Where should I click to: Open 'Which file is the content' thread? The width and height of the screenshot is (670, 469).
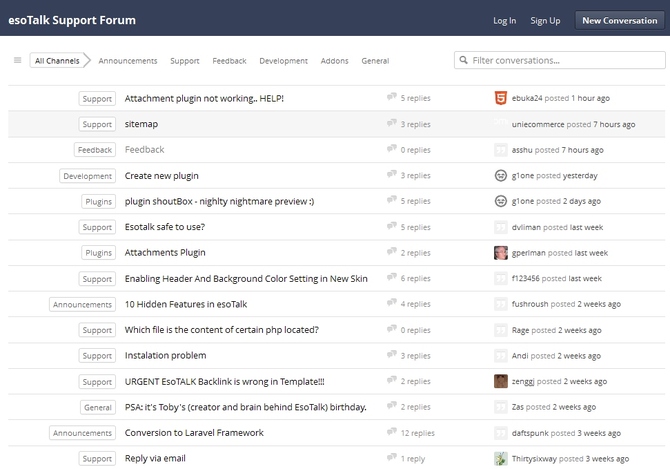click(222, 330)
